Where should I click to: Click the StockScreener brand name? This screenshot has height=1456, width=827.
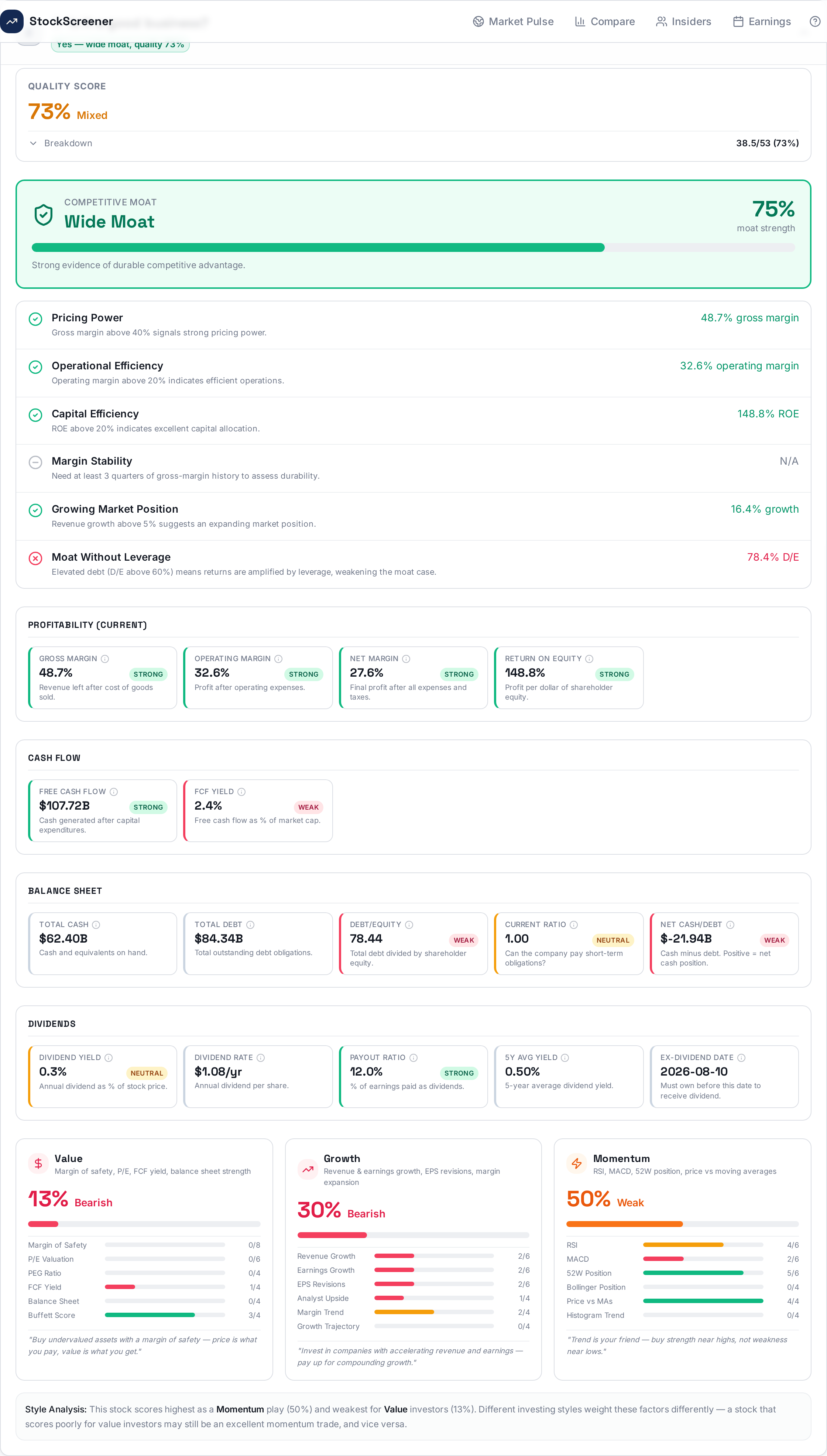coord(71,21)
